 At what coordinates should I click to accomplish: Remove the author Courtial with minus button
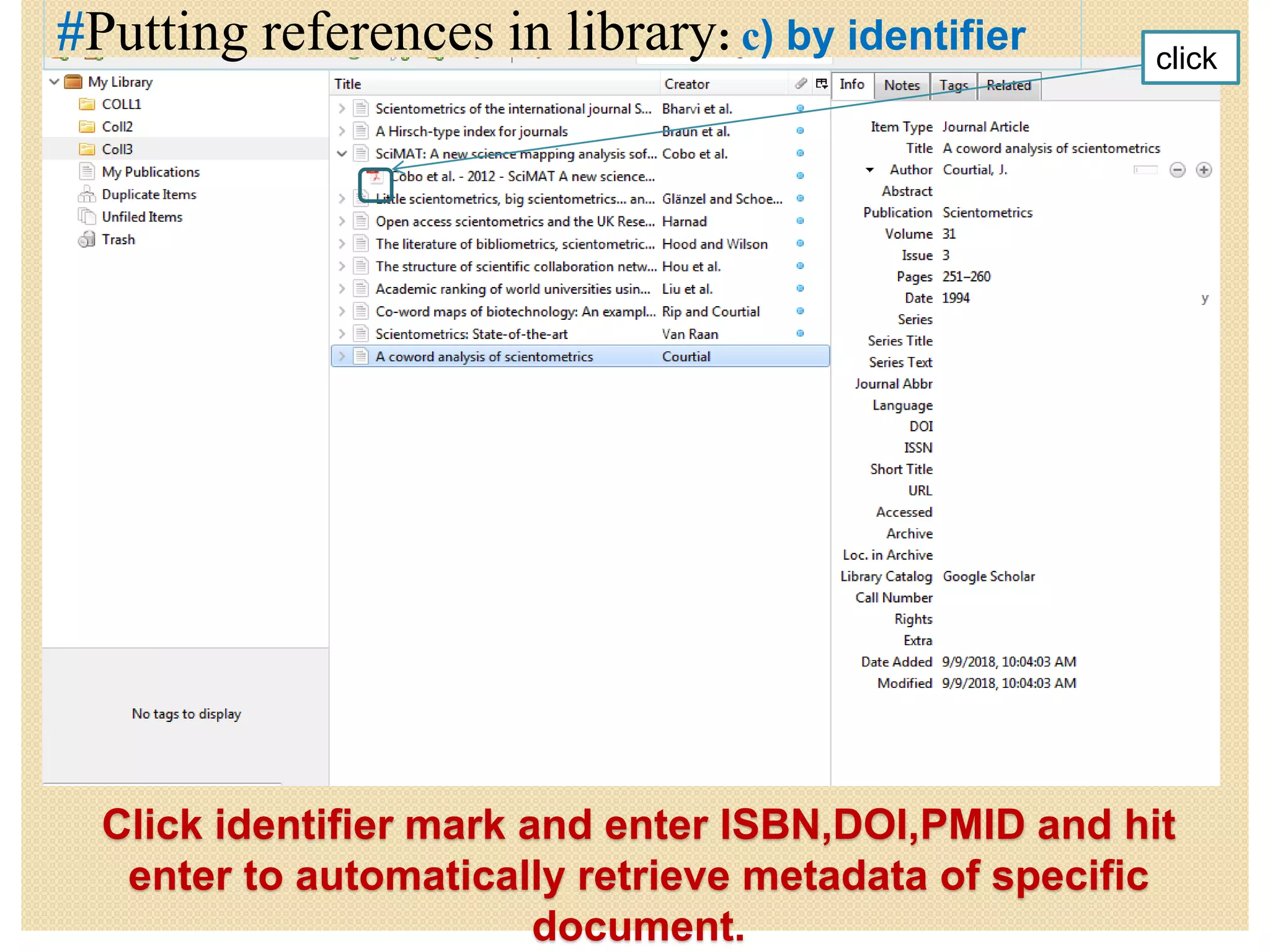click(1177, 170)
